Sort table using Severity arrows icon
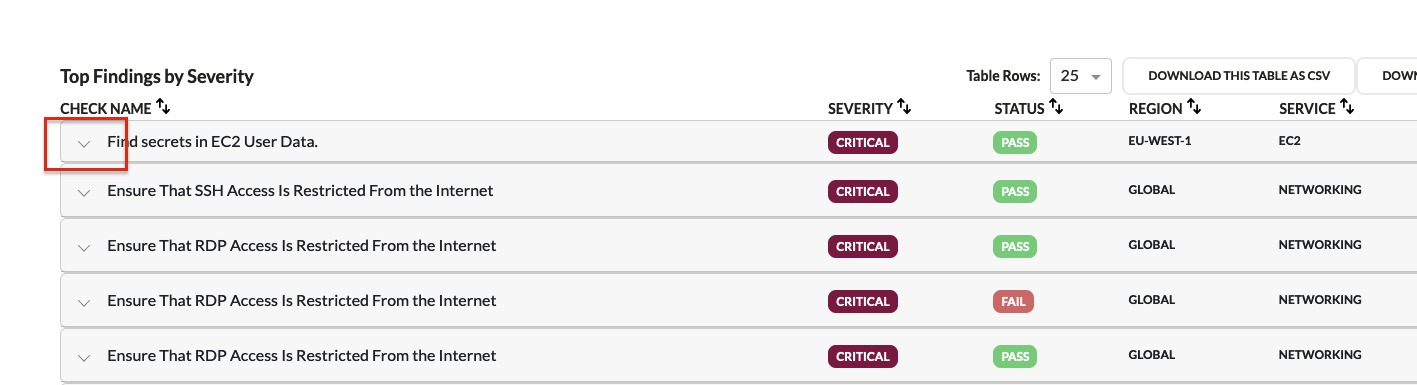The image size is (1417, 385). point(904,106)
